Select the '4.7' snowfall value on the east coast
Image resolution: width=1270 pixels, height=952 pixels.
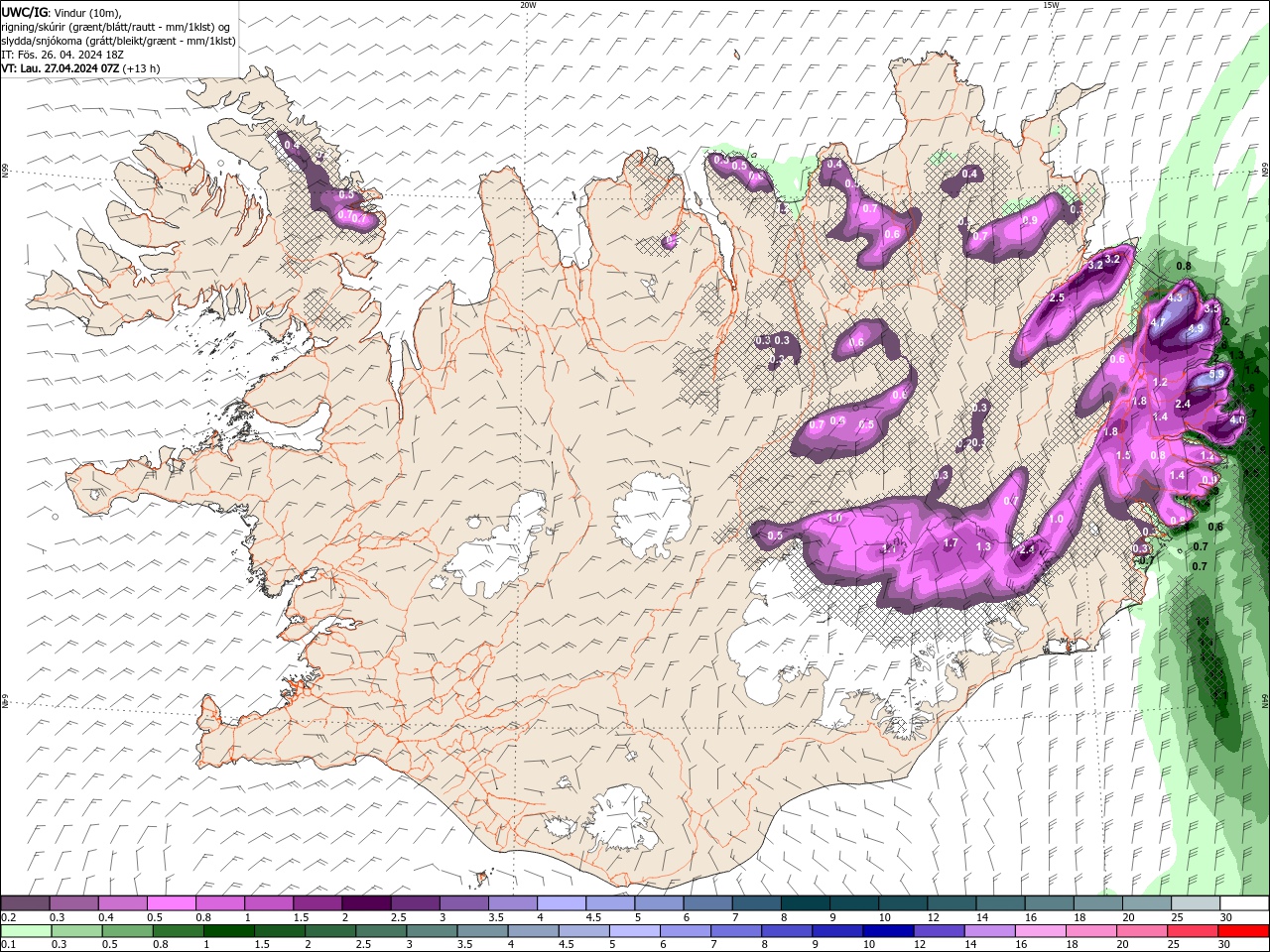1157,323
